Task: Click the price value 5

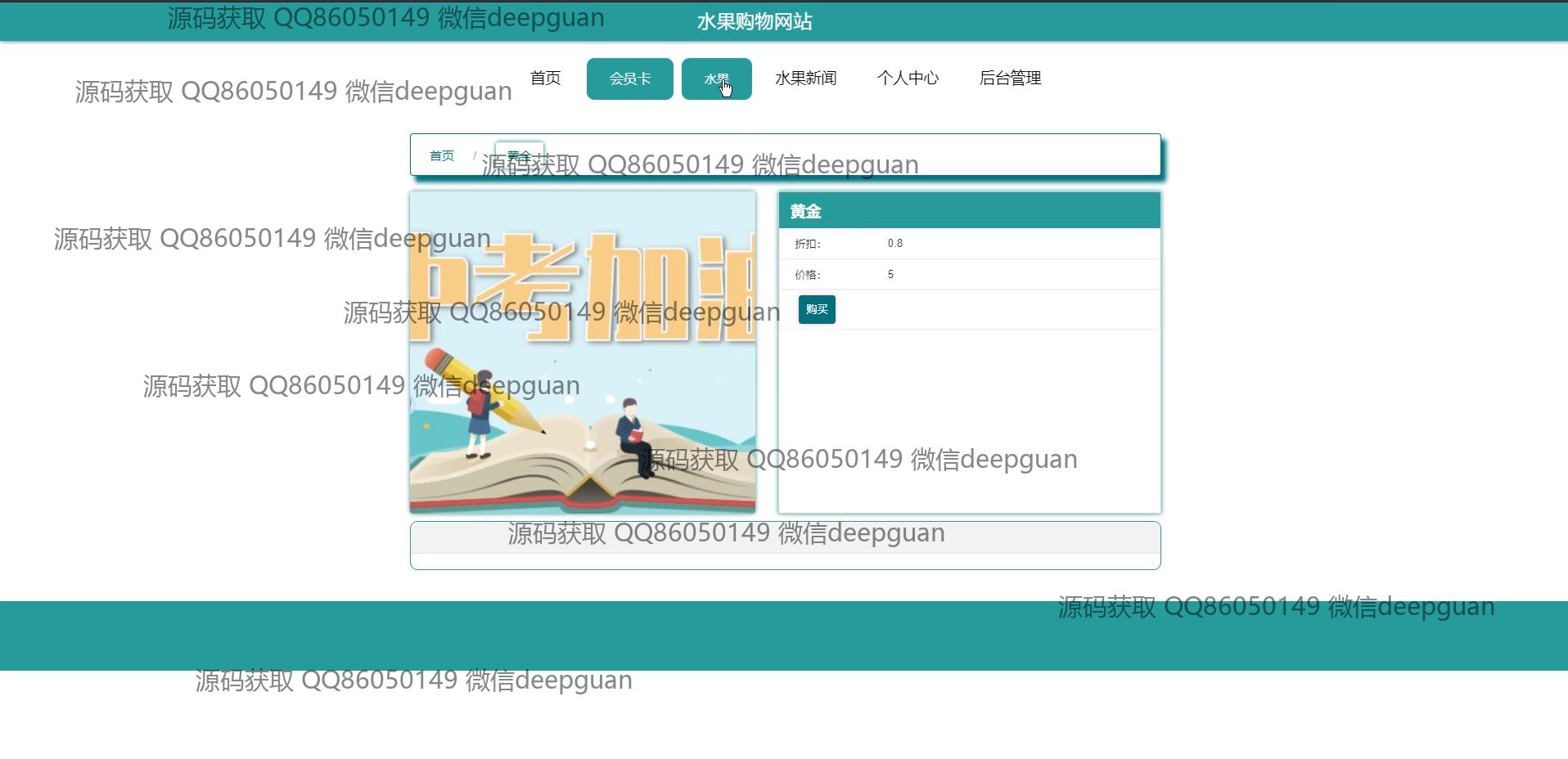Action: pyautogui.click(x=890, y=275)
